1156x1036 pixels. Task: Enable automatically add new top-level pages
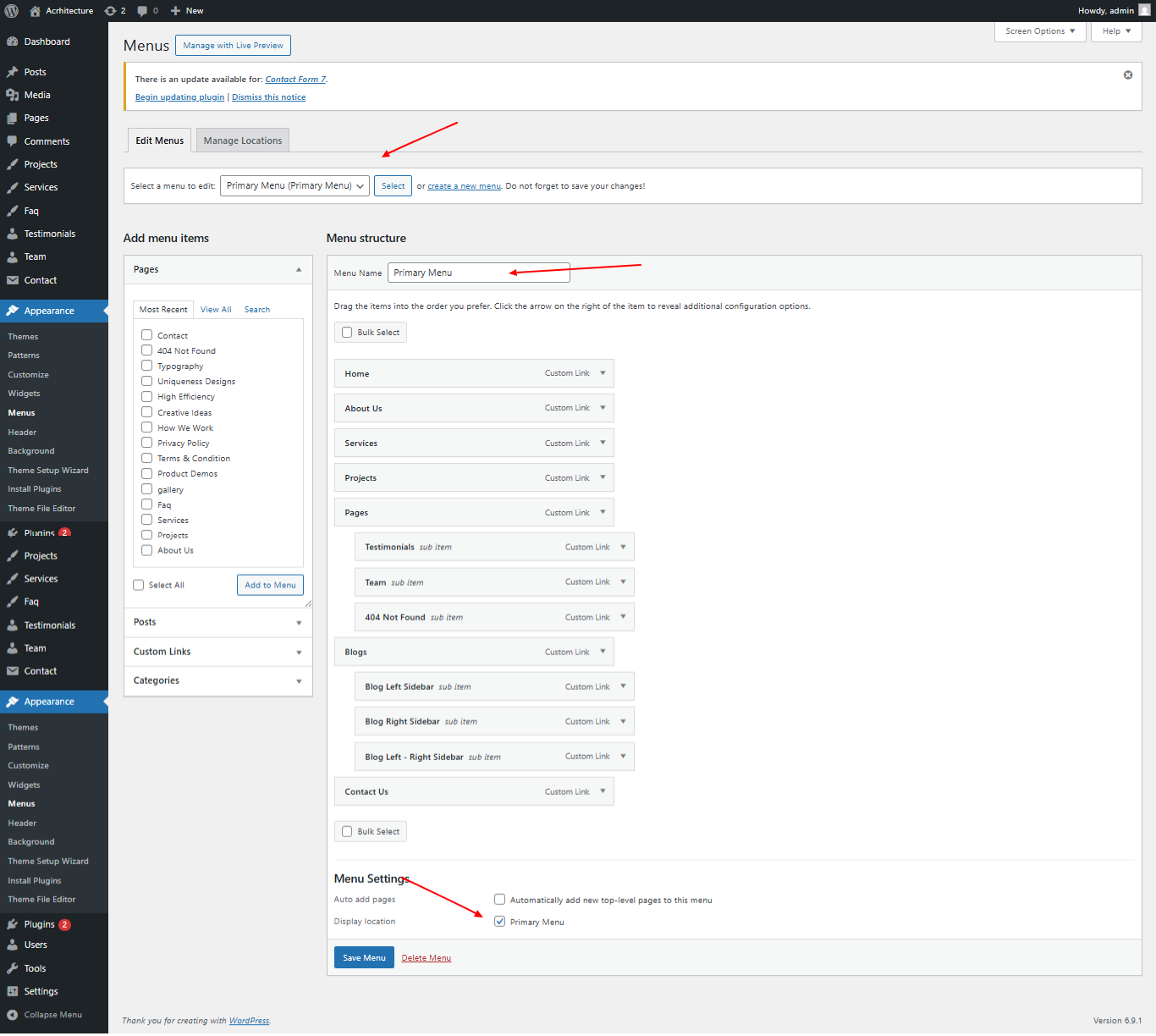[x=500, y=900]
